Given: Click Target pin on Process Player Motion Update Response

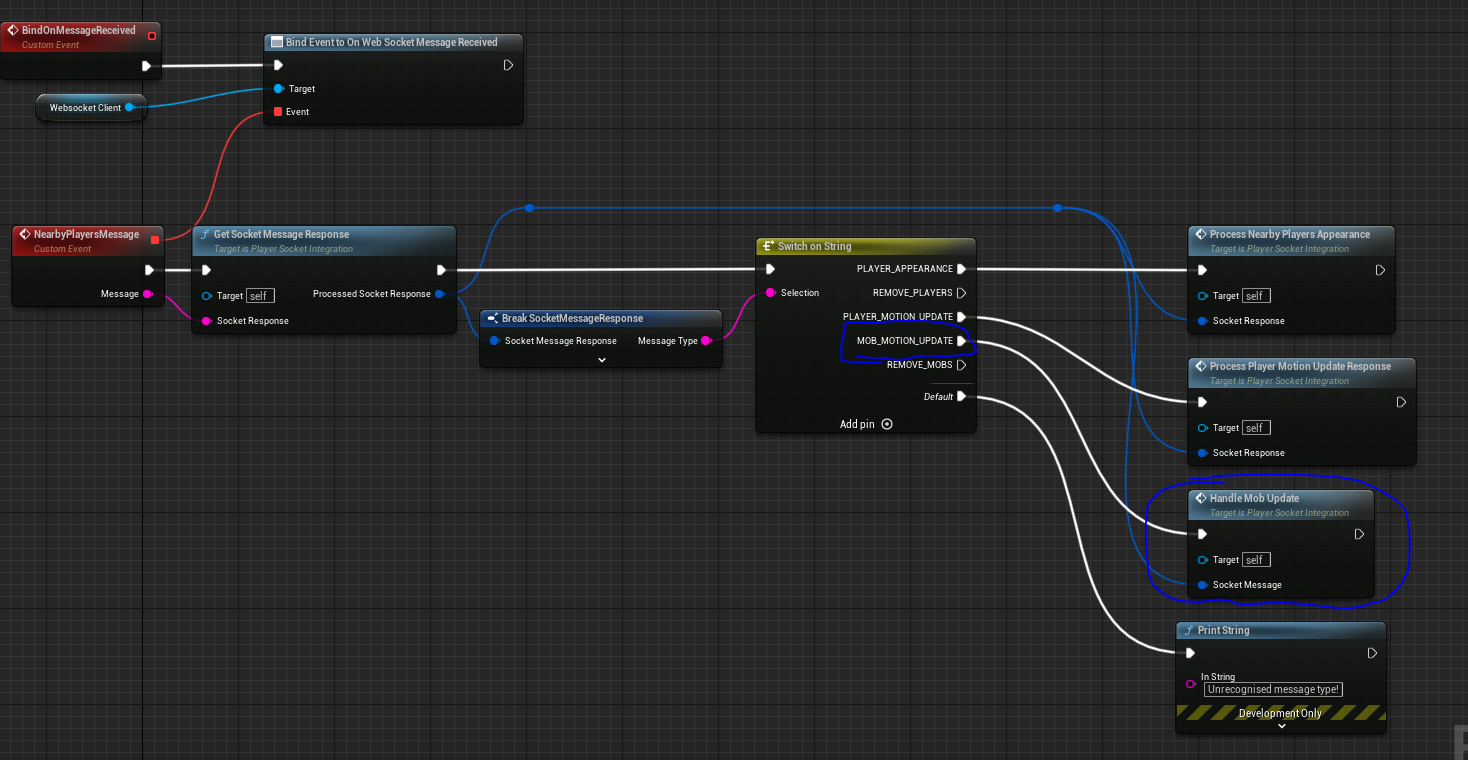Looking at the screenshot, I should [1202, 428].
